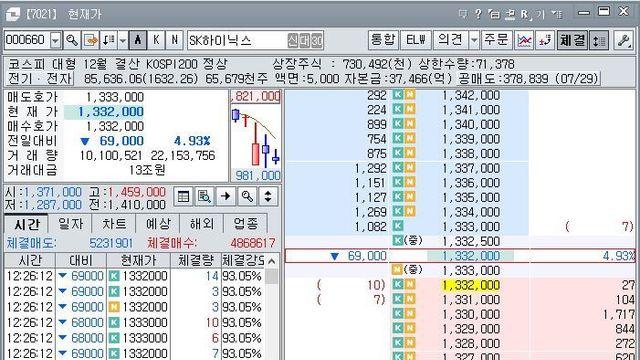This screenshot has width=640, height=360.
Task: Click the stock code field 000660
Action: pyautogui.click(x=27, y=40)
